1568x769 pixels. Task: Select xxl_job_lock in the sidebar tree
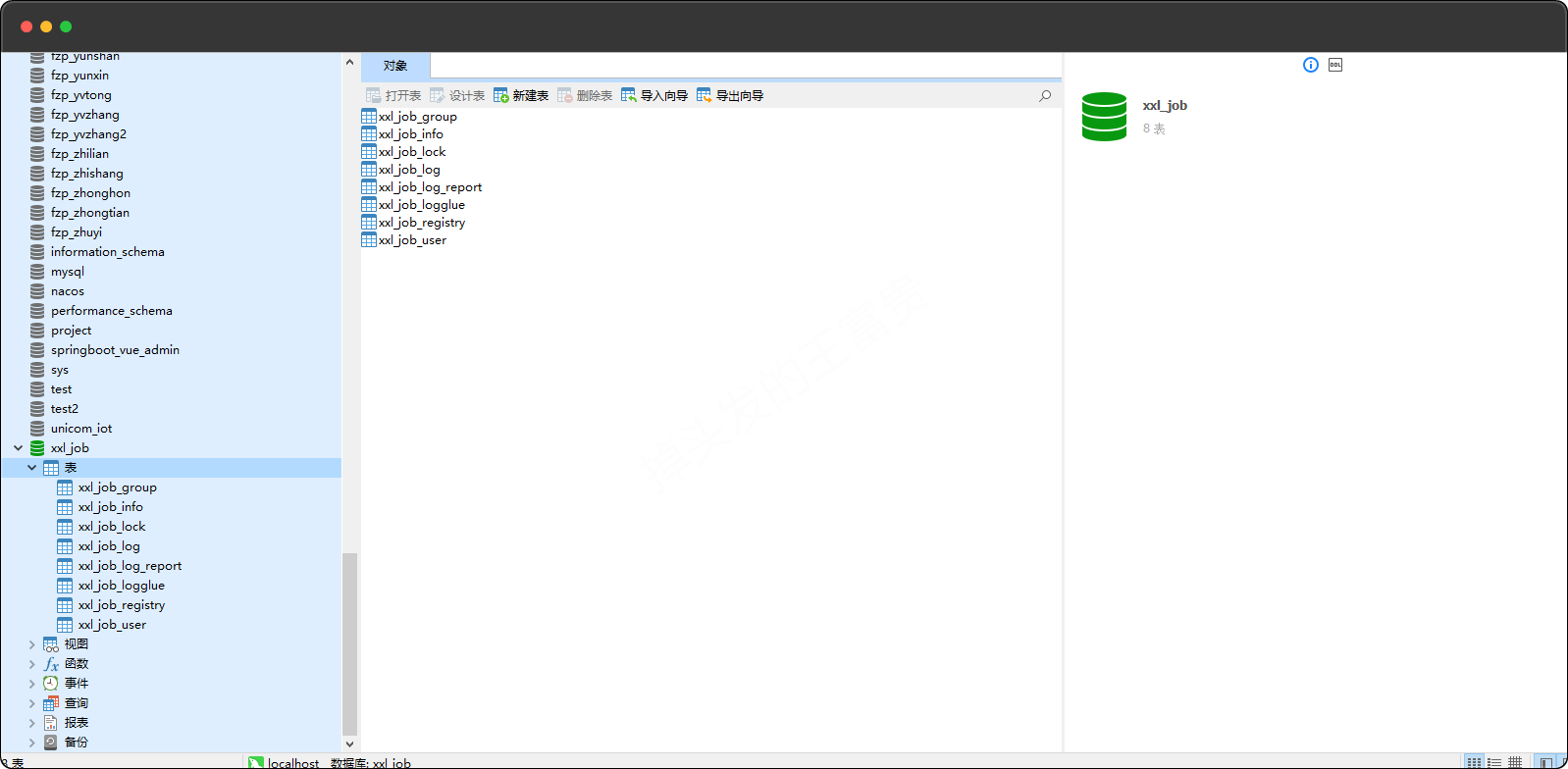pos(111,527)
